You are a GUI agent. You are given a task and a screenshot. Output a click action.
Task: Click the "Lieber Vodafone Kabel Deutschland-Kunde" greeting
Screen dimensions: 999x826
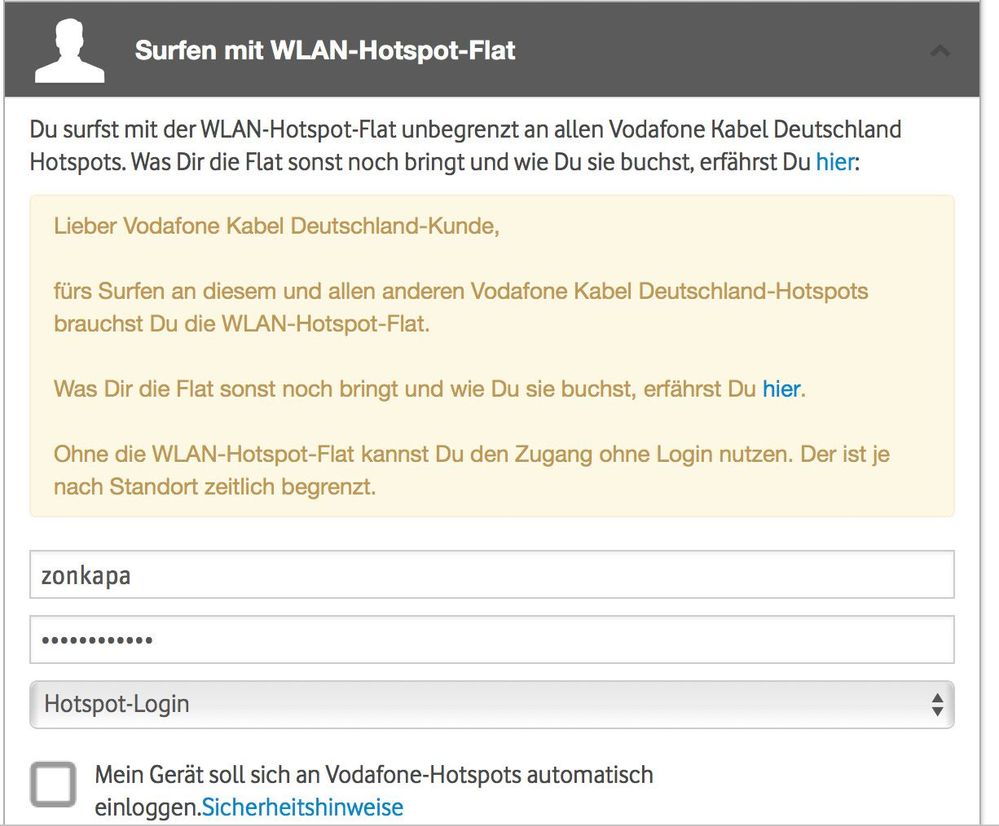tap(276, 226)
